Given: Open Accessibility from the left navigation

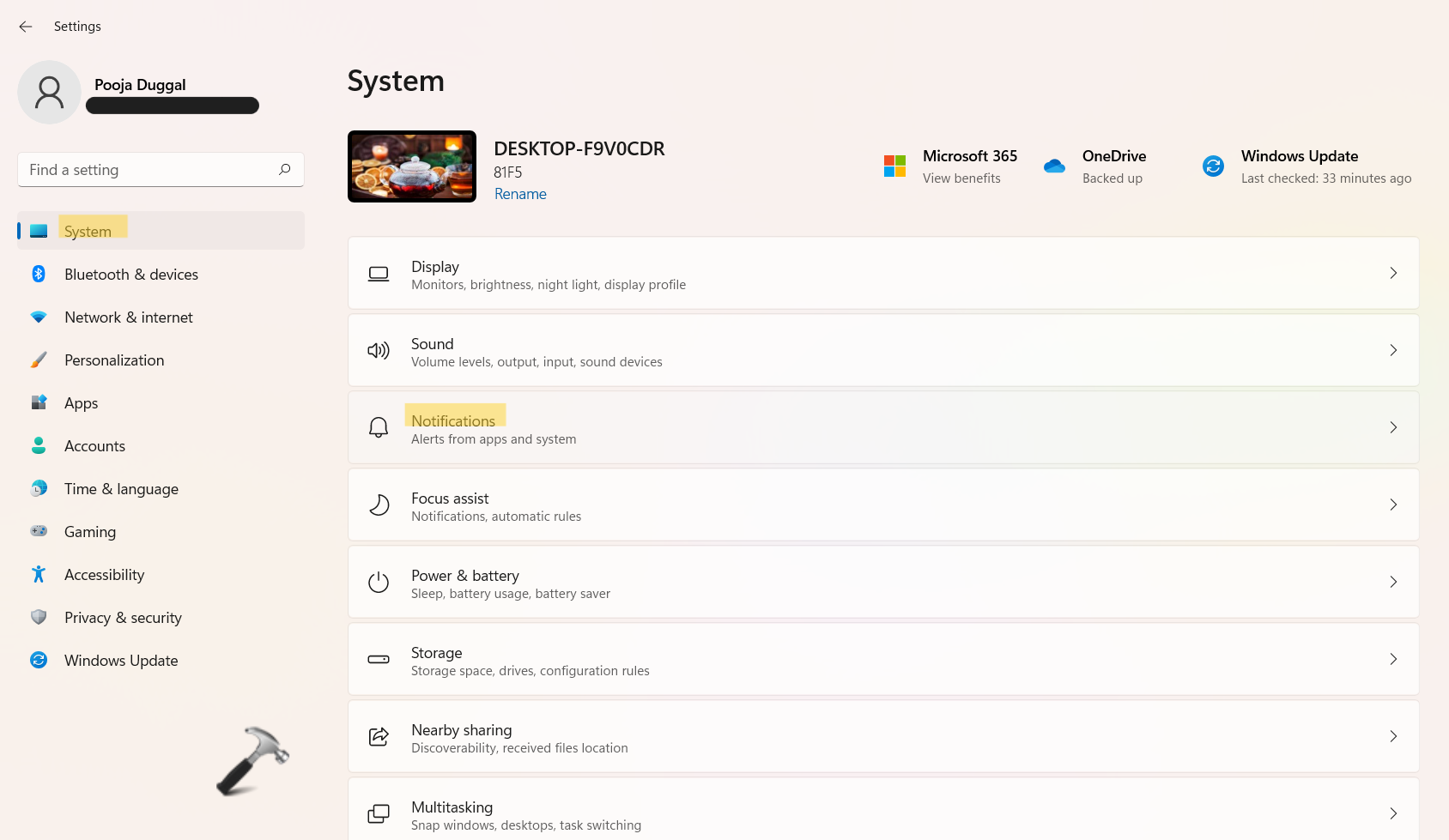Looking at the screenshot, I should click(104, 575).
